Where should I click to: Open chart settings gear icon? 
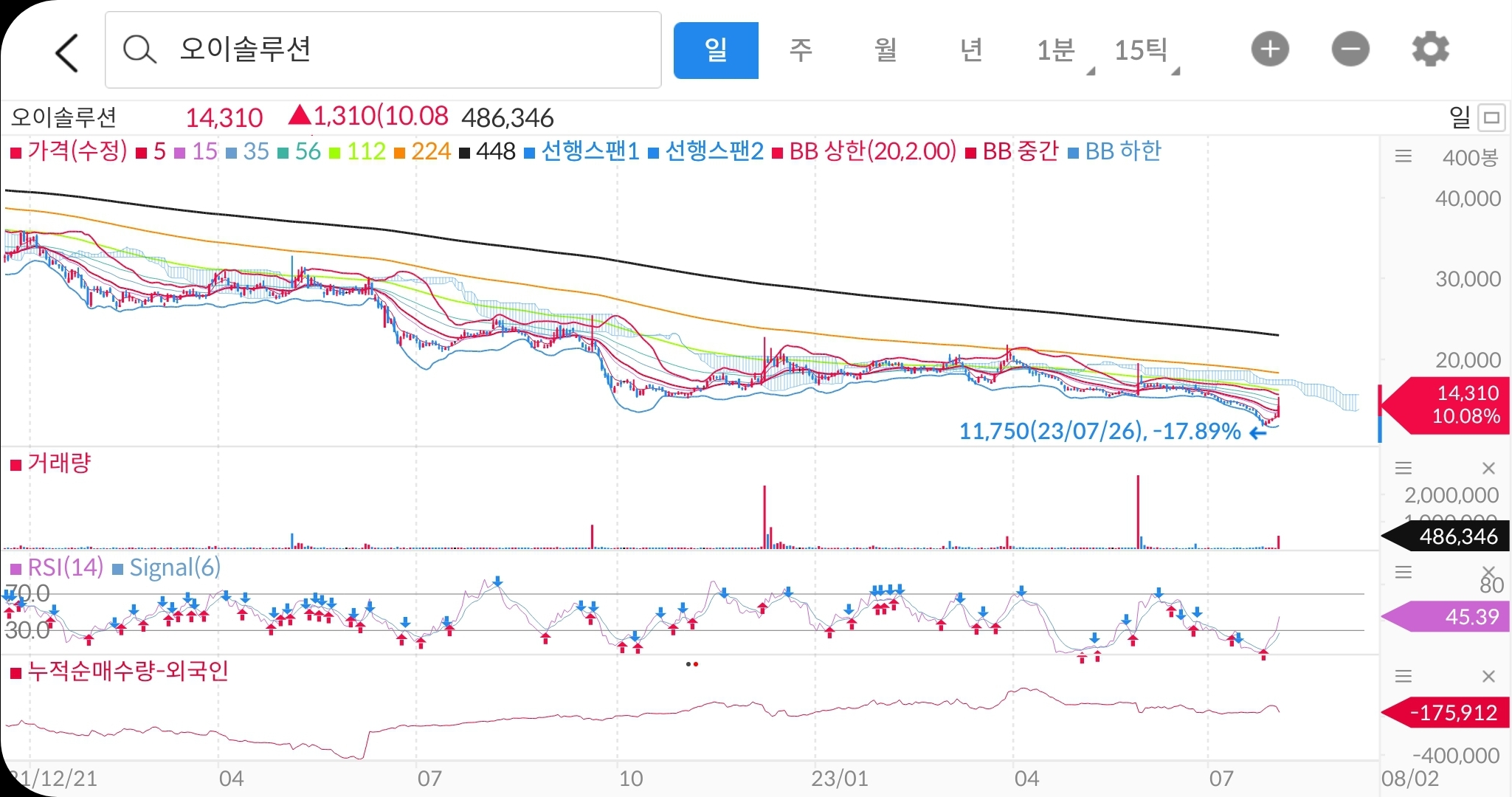1430,49
